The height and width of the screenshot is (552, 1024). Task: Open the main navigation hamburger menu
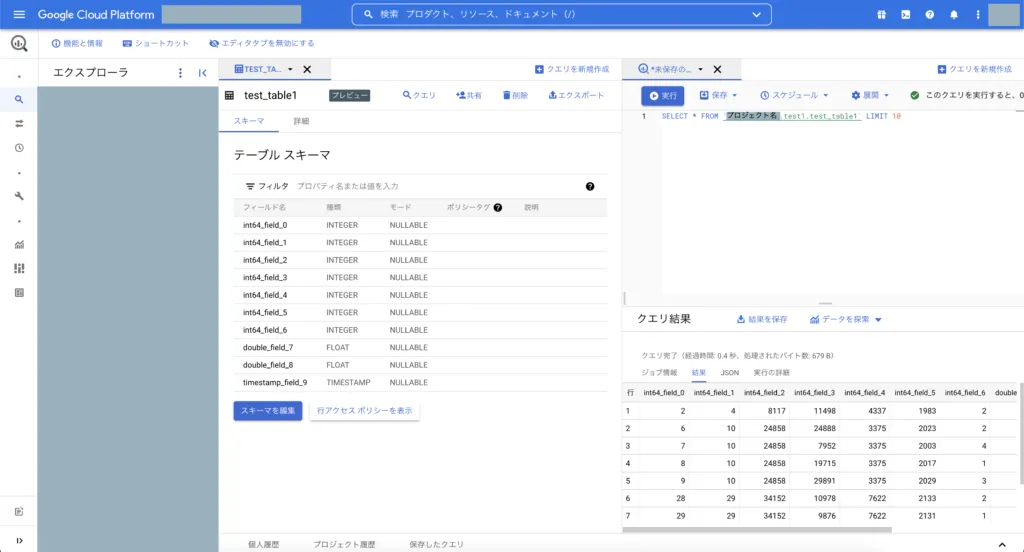click(19, 14)
